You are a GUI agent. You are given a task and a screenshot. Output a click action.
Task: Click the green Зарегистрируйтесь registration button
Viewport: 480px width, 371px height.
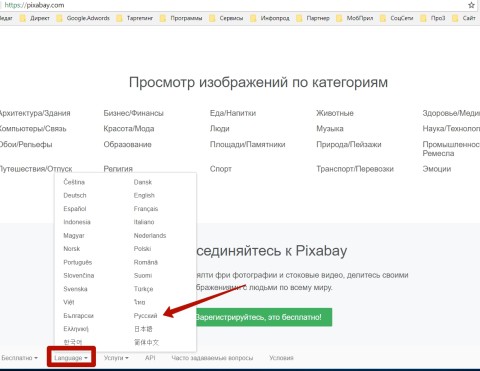pyautogui.click(x=263, y=317)
